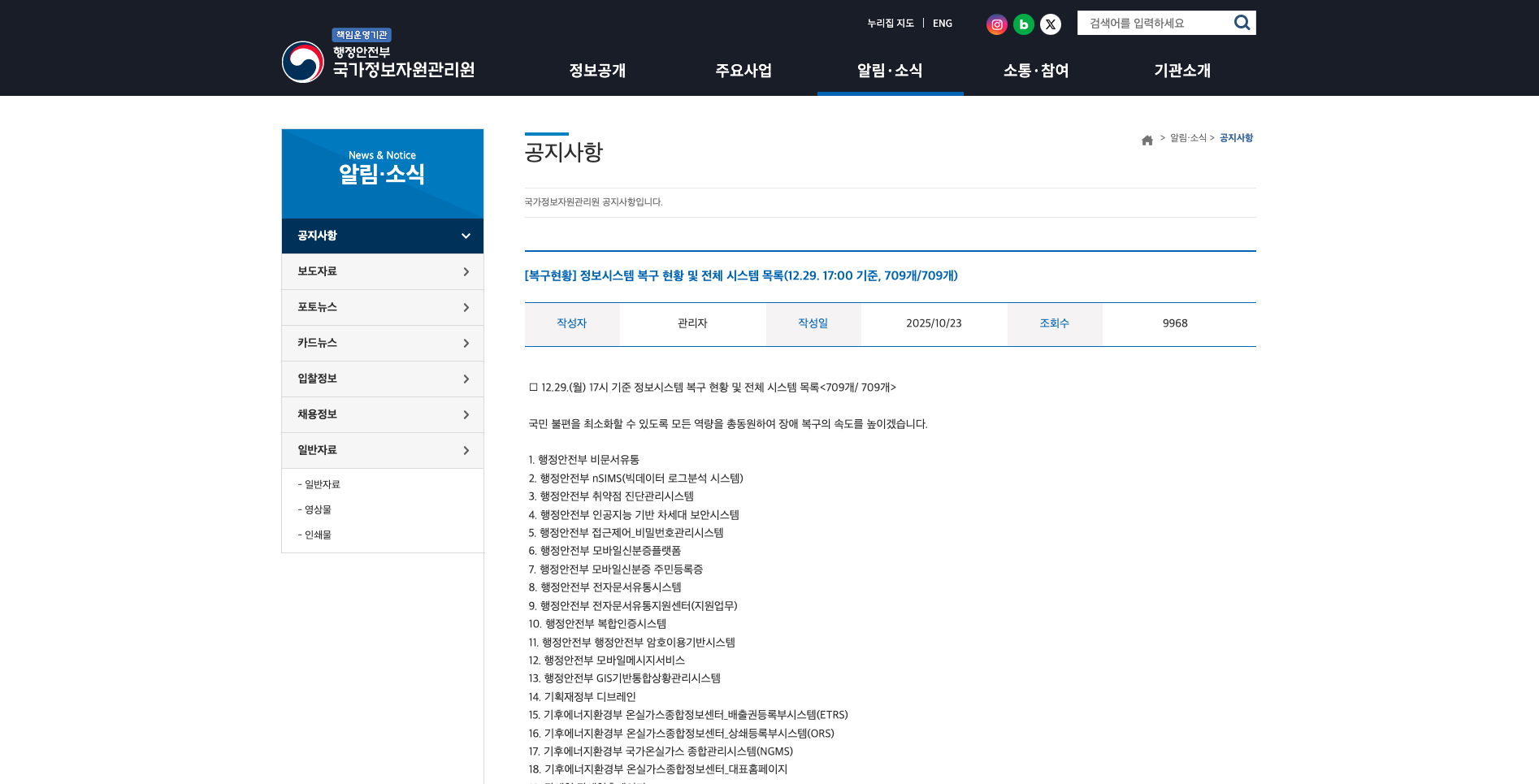Click the search magnifier icon
The height and width of the screenshot is (784, 1539).
click(1242, 22)
